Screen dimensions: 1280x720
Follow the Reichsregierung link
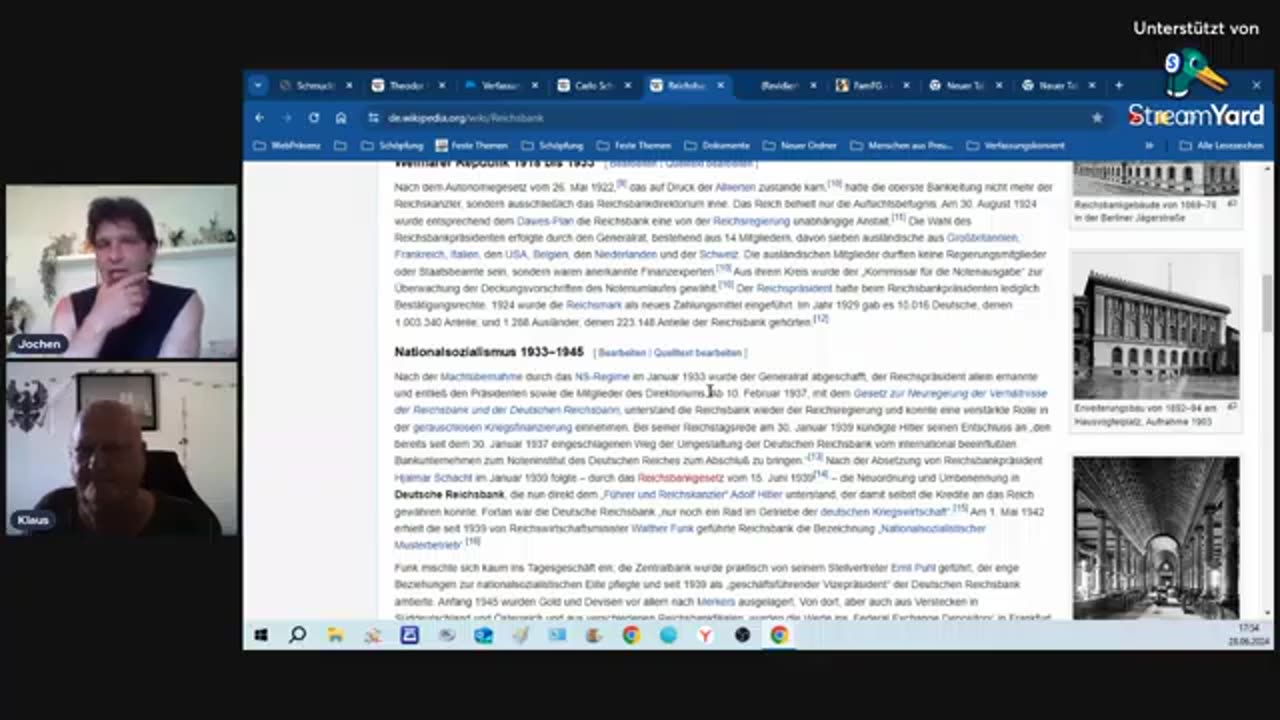(751, 221)
